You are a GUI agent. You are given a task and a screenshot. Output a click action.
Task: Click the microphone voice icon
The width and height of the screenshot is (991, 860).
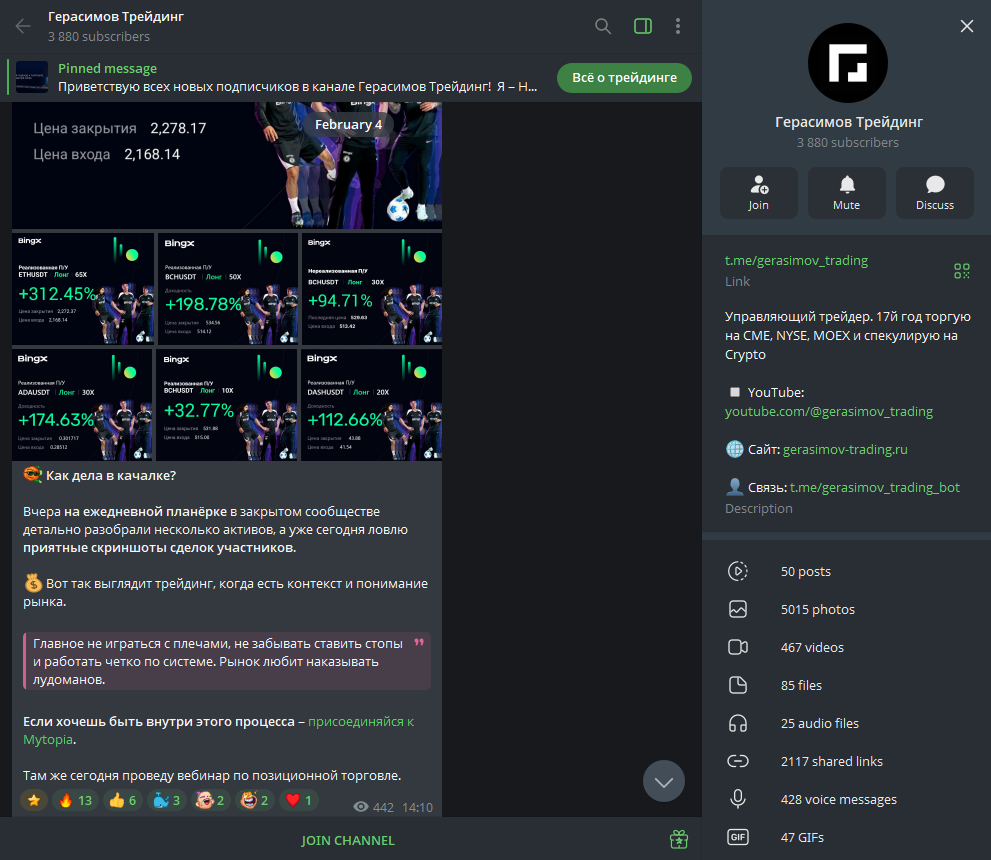coord(738,799)
